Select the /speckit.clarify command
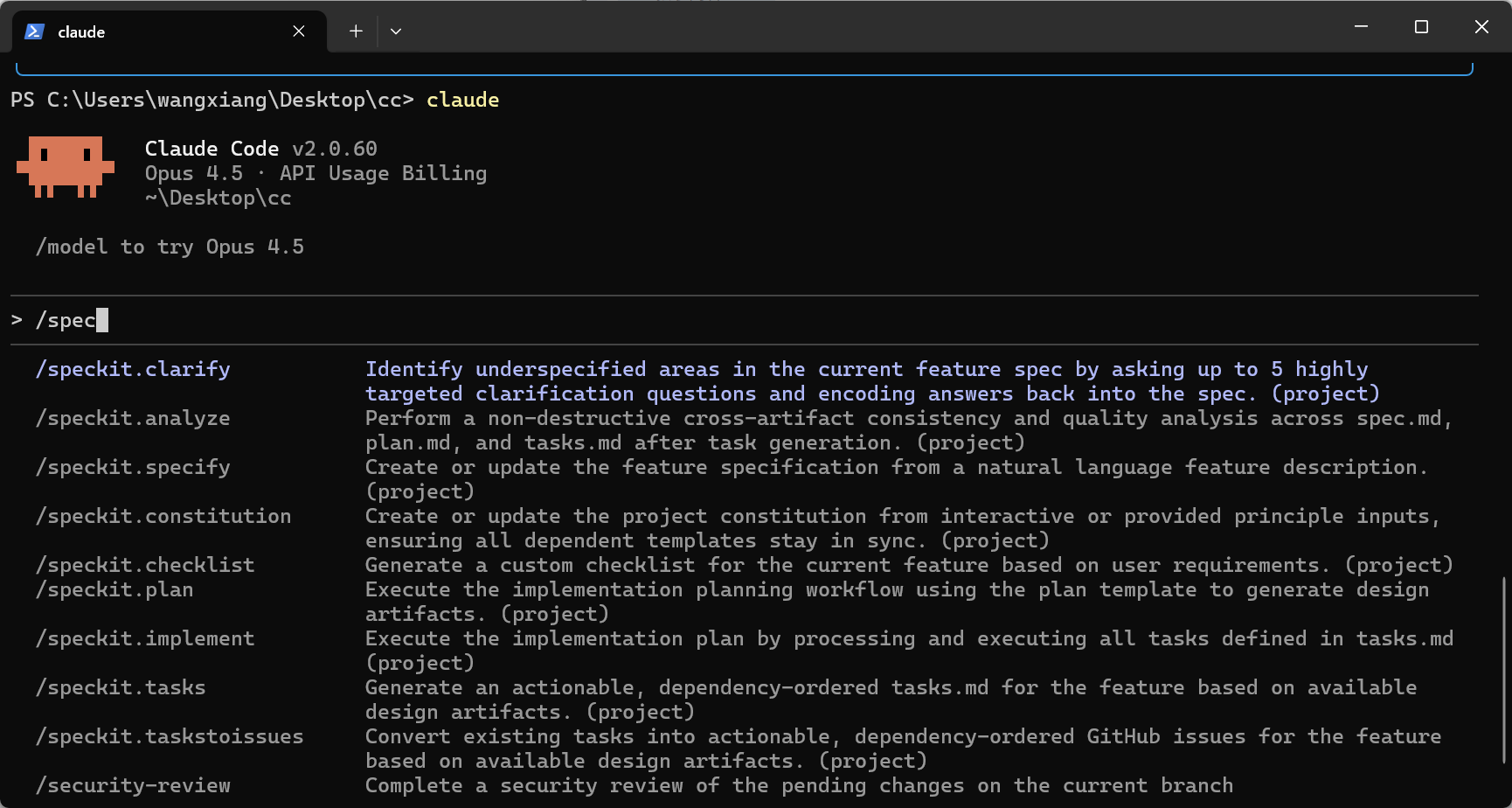Screen dimensions: 1512x808 (133, 369)
